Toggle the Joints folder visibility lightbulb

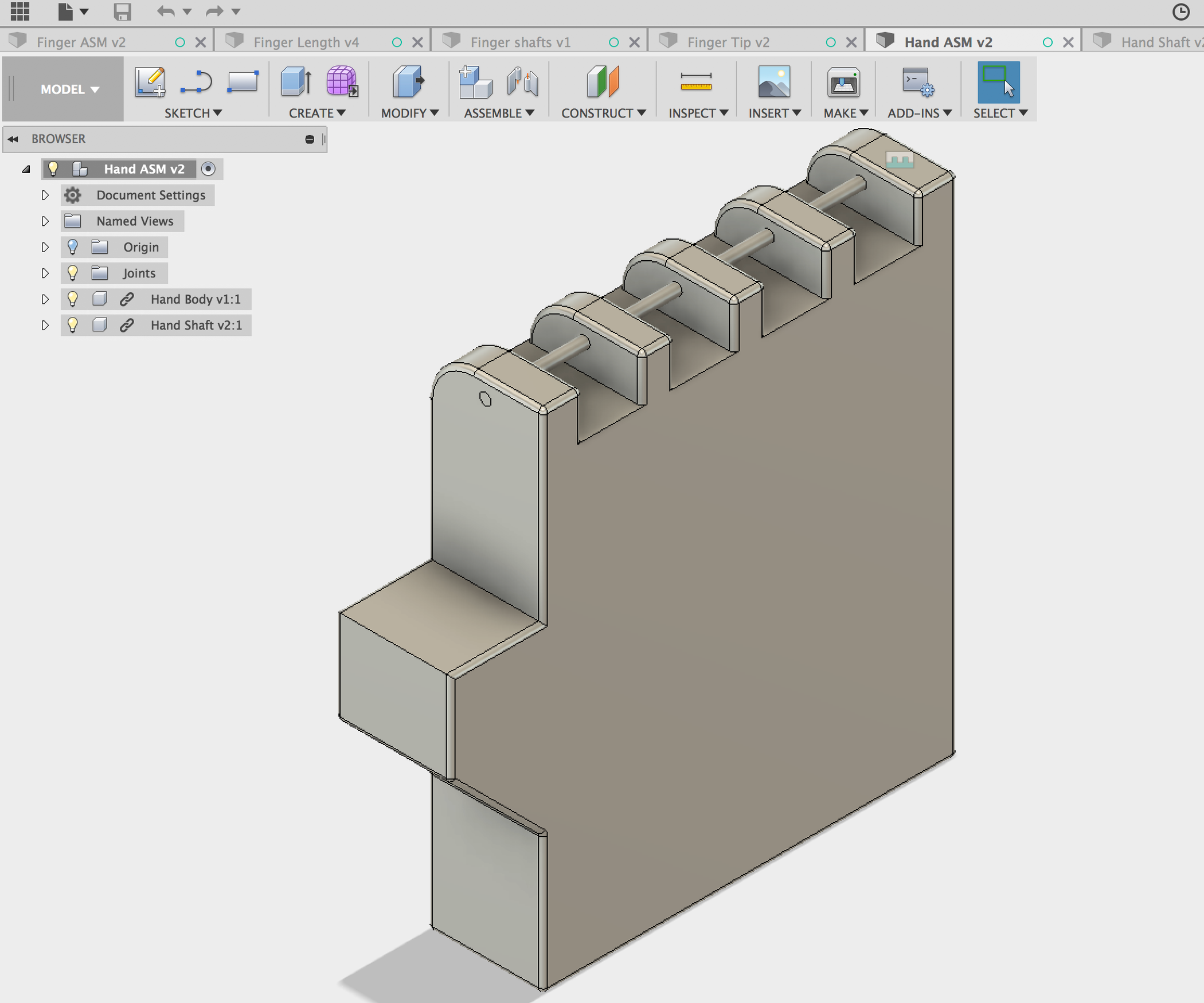coord(72,273)
